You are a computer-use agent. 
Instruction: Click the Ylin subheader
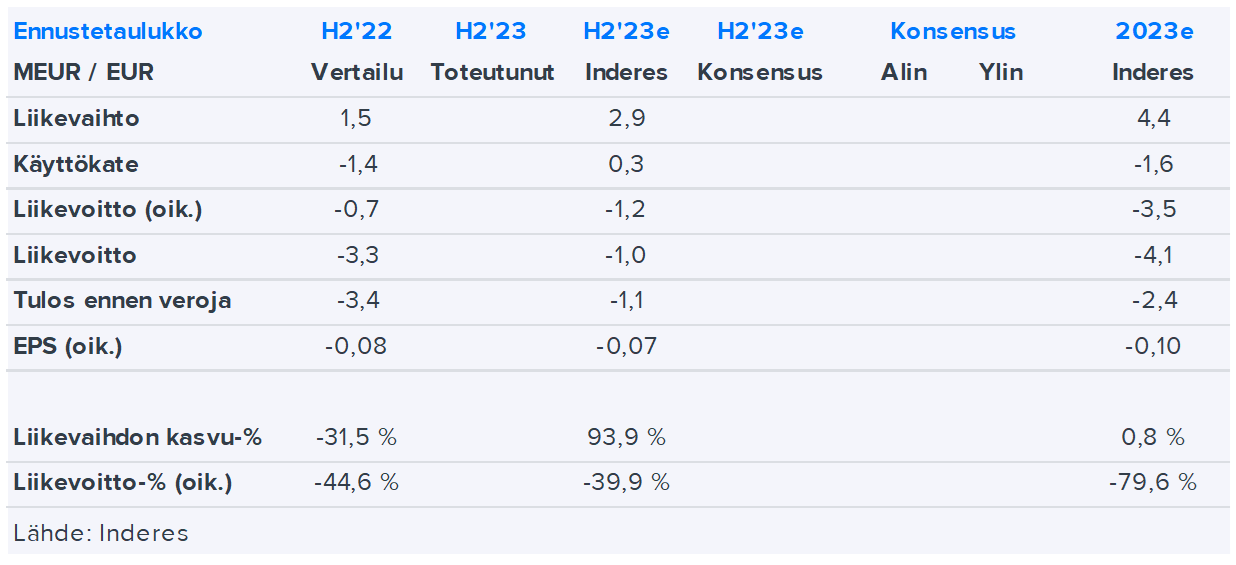[x=1000, y=72]
